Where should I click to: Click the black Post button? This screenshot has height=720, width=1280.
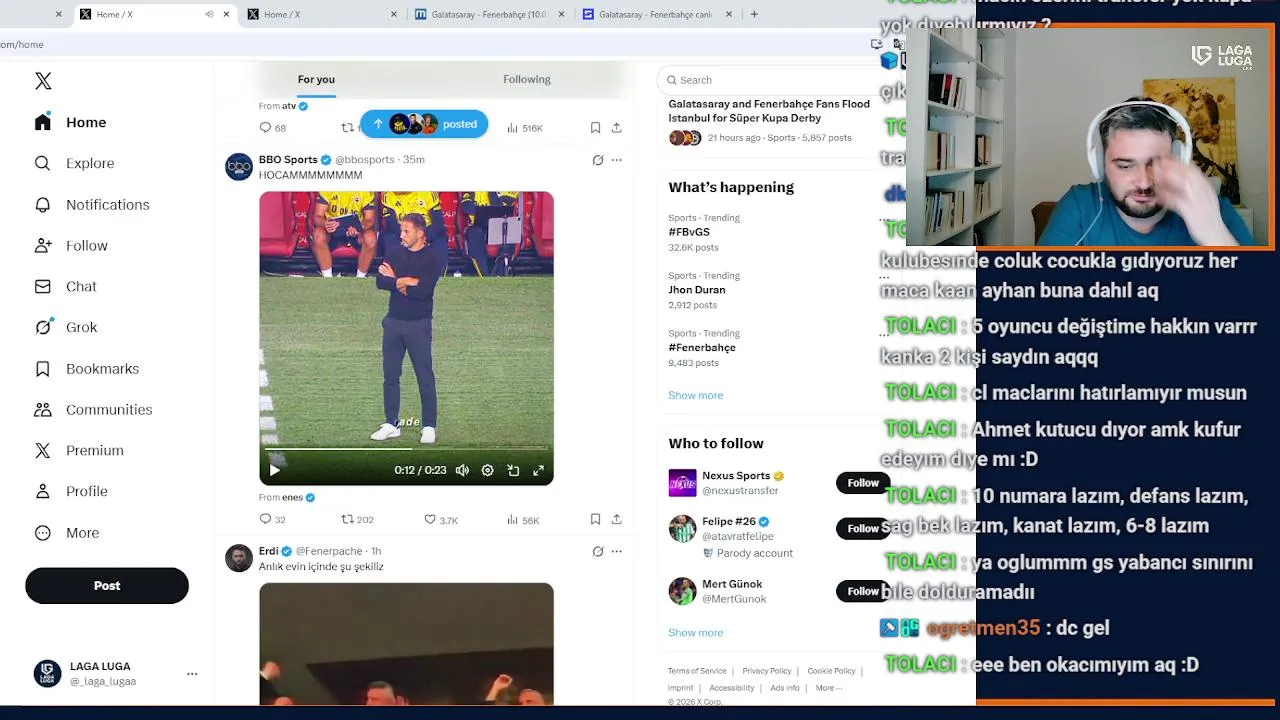107,586
